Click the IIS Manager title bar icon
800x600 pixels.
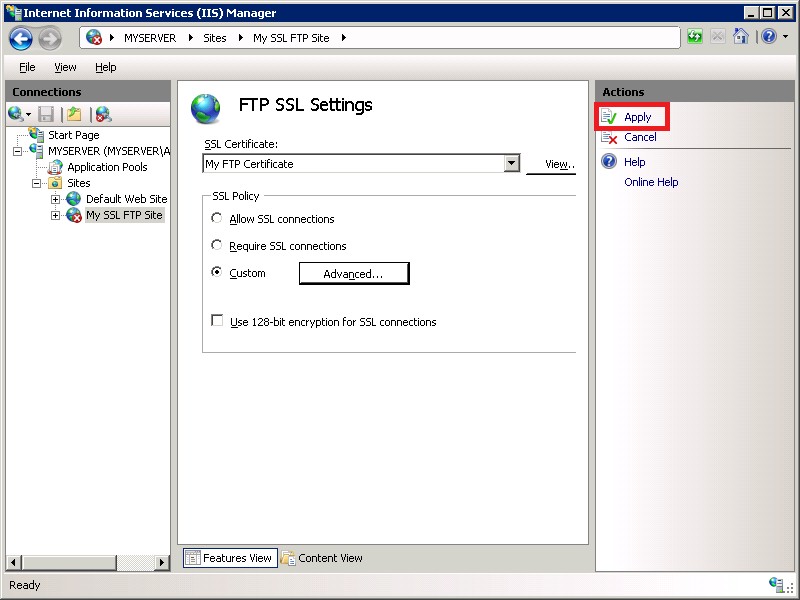pyautogui.click(x=13, y=12)
